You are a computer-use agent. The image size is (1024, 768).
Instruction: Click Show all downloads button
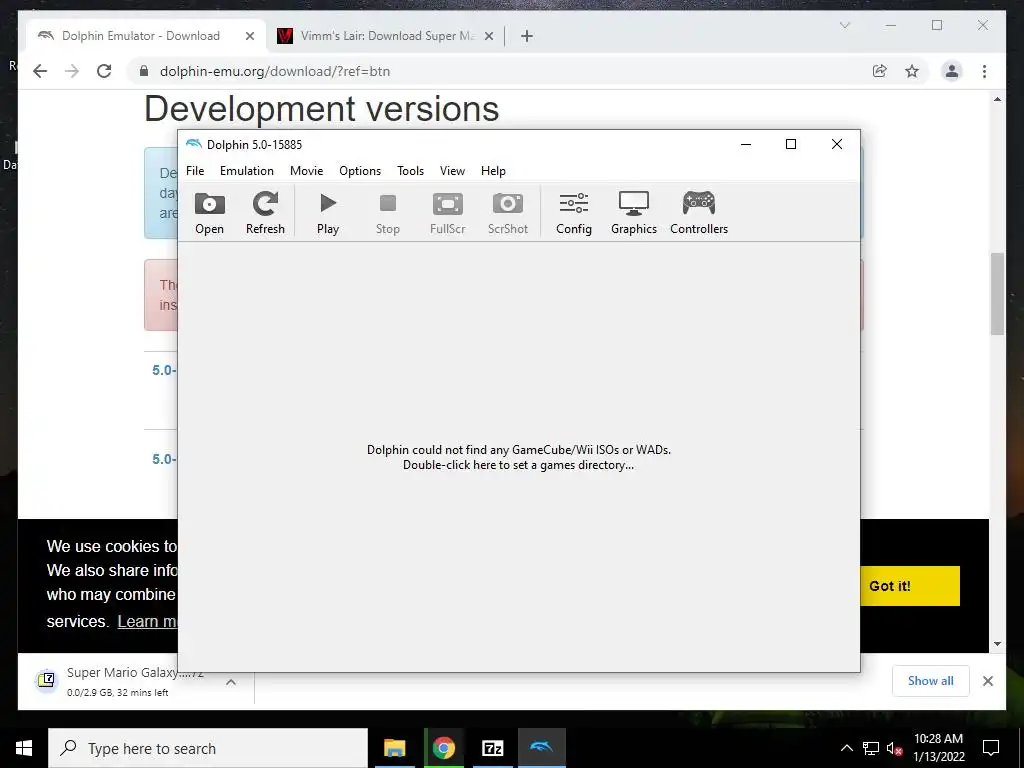coord(931,680)
